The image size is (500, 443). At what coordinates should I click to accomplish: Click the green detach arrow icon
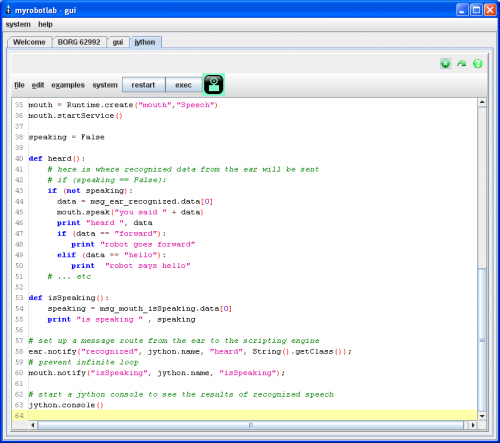(x=462, y=63)
